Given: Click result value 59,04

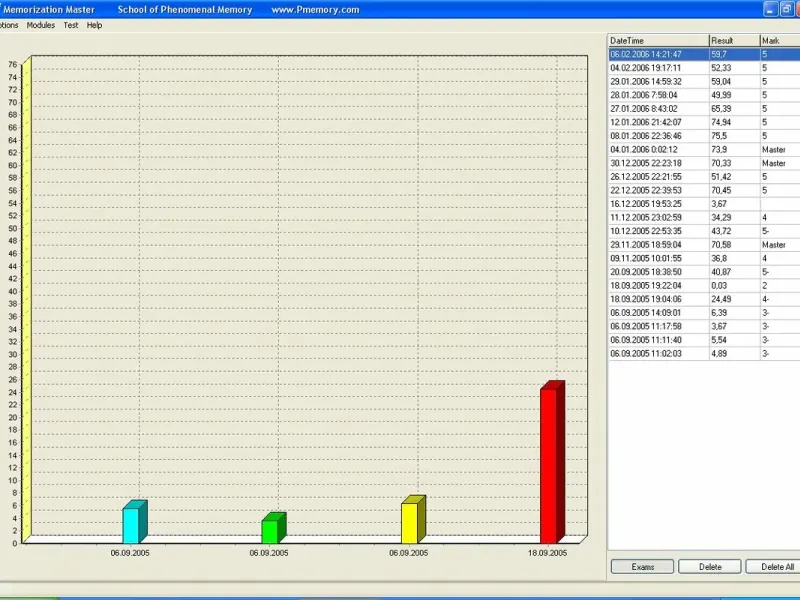Looking at the screenshot, I should click(721, 82).
